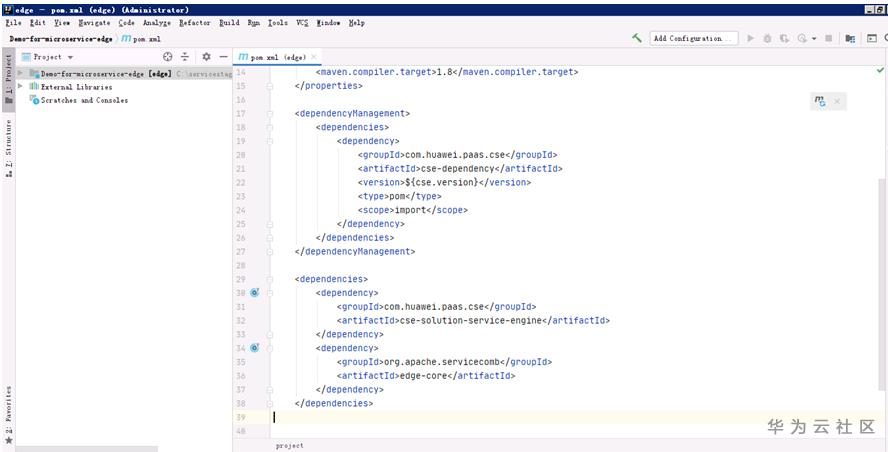888x452 pixels.
Task: Open the Analyze menu
Action: 157,23
